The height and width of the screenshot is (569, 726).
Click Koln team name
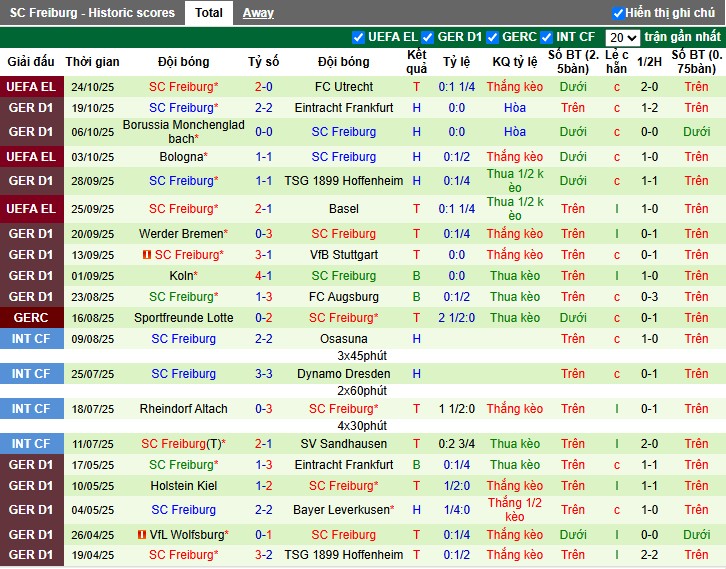[x=181, y=276]
